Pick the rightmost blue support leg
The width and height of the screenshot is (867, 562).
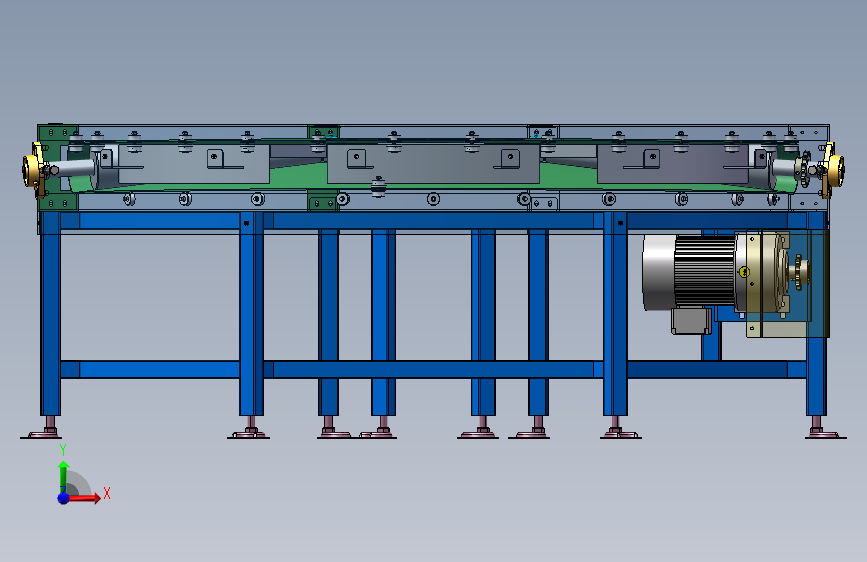point(816,314)
